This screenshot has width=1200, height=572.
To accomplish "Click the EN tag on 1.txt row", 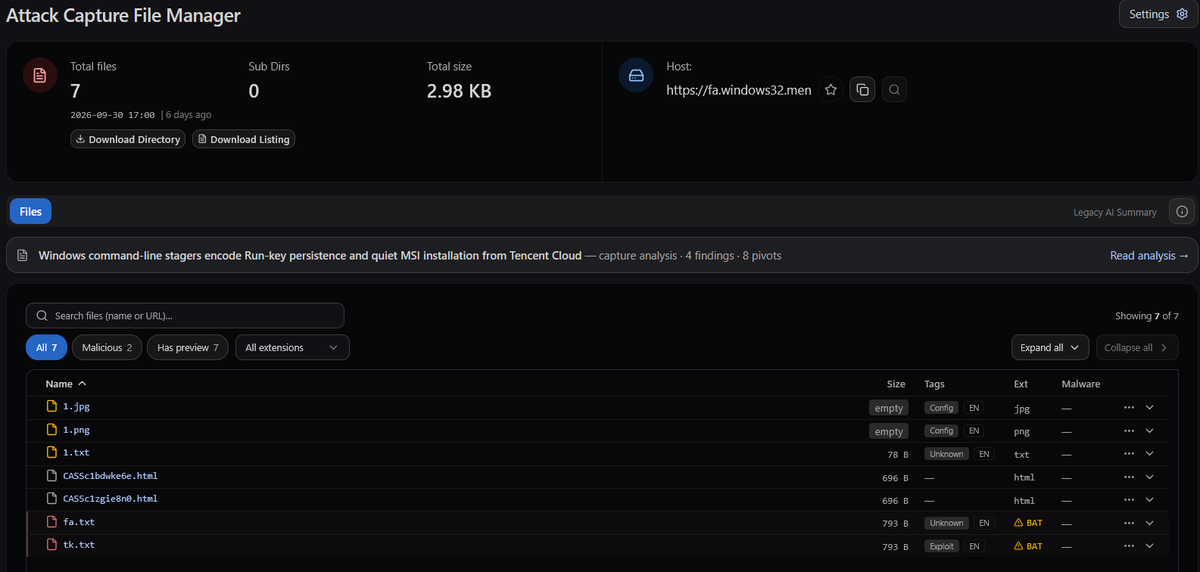I will pyautogui.click(x=985, y=454).
